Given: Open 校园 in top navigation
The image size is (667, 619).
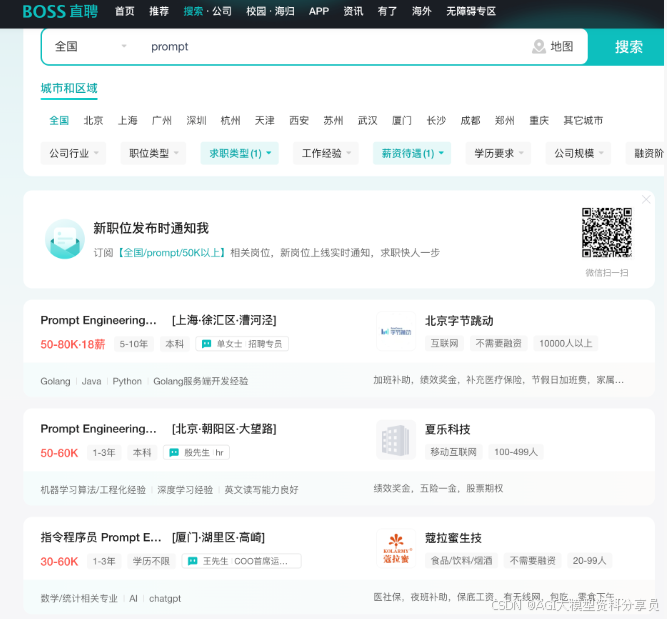Looking at the screenshot, I should tap(256, 11).
